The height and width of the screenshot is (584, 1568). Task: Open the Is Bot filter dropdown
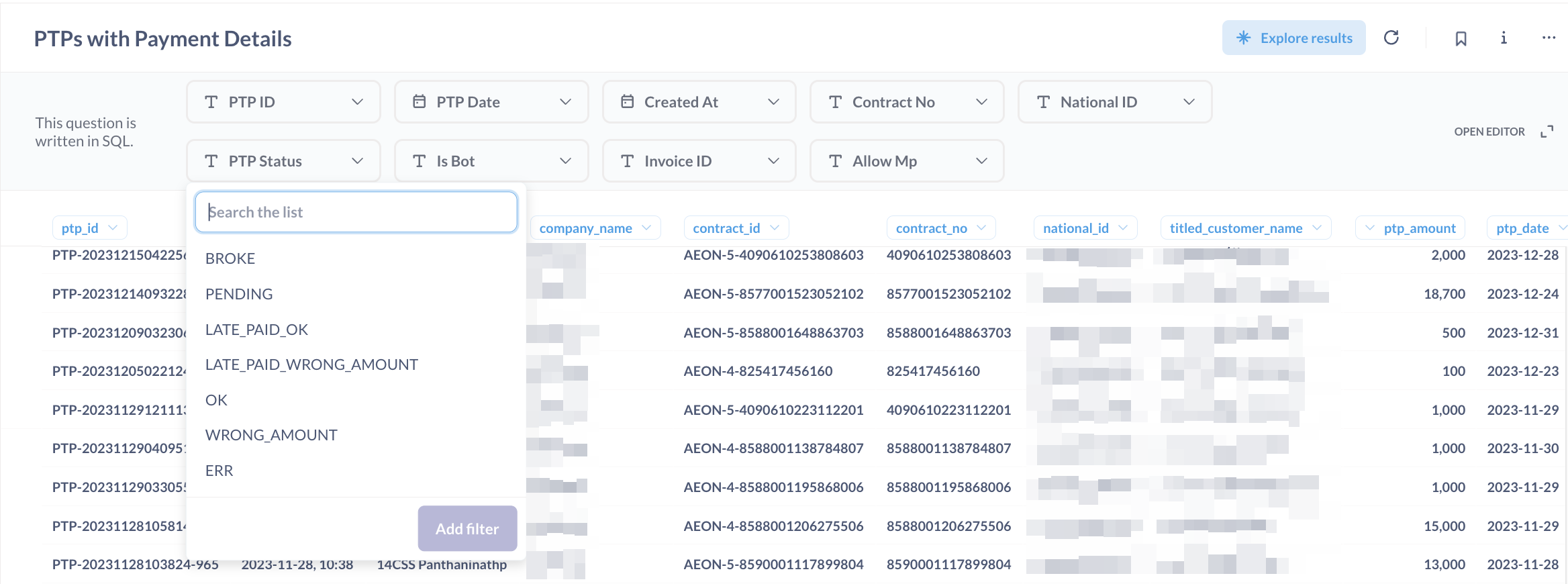click(491, 161)
